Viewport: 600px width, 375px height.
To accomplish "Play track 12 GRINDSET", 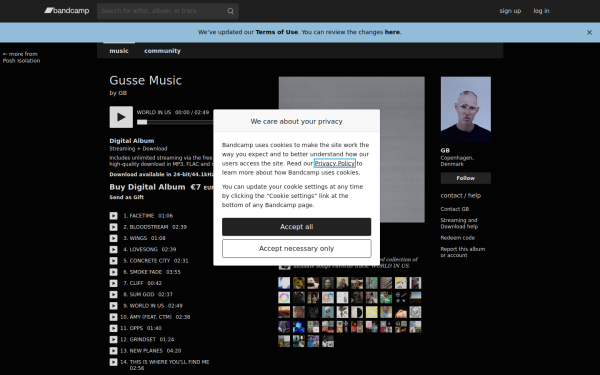I will click(x=114, y=339).
